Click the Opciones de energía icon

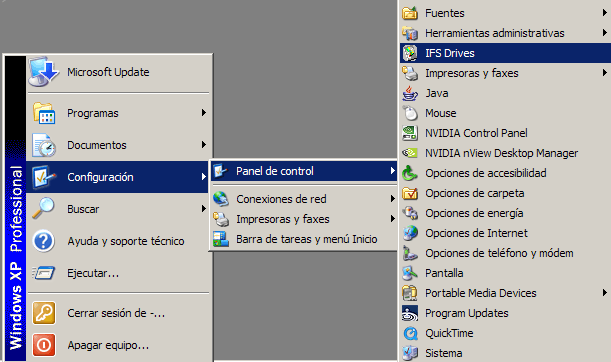point(410,213)
